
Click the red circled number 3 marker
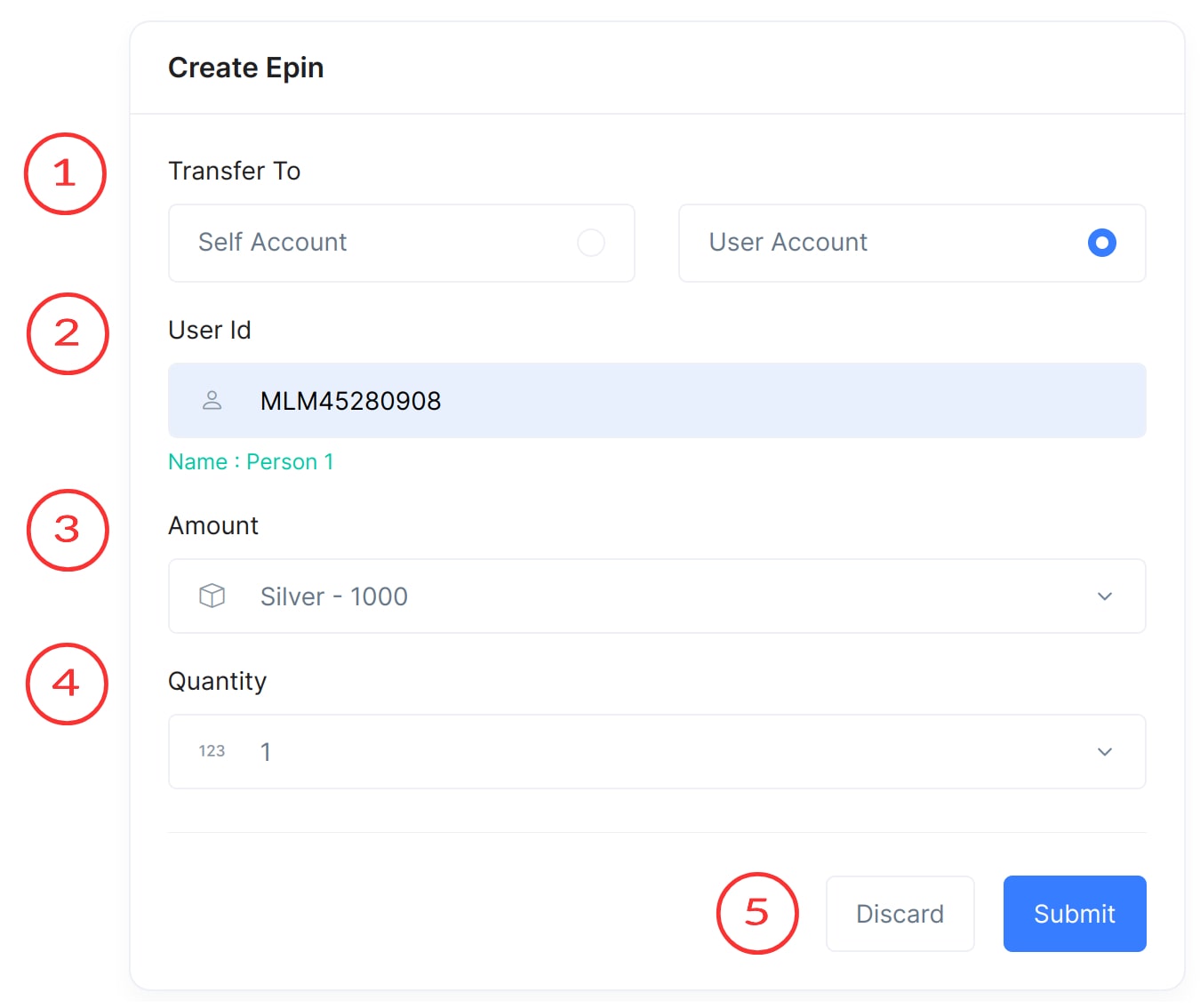point(68,530)
